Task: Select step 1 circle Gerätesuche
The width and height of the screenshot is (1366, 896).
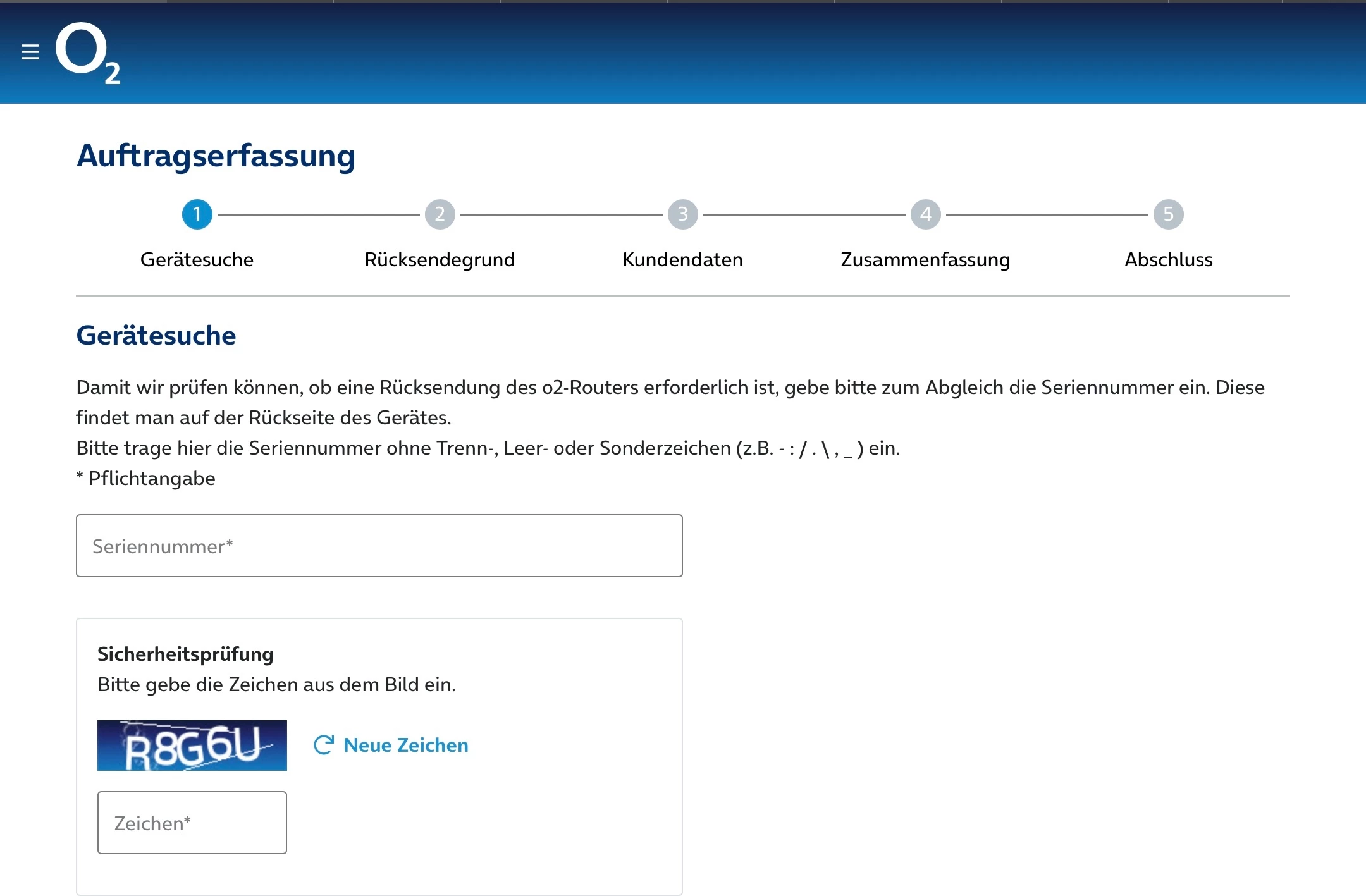Action: pyautogui.click(x=197, y=214)
